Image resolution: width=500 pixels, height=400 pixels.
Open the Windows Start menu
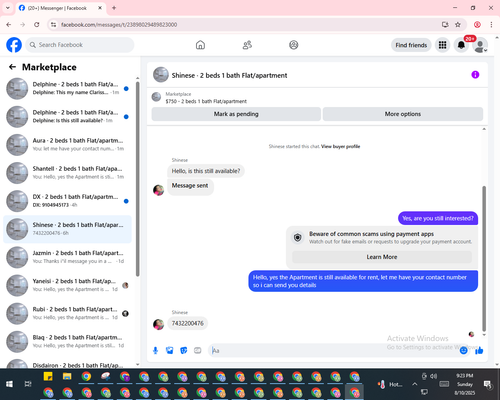9,384
